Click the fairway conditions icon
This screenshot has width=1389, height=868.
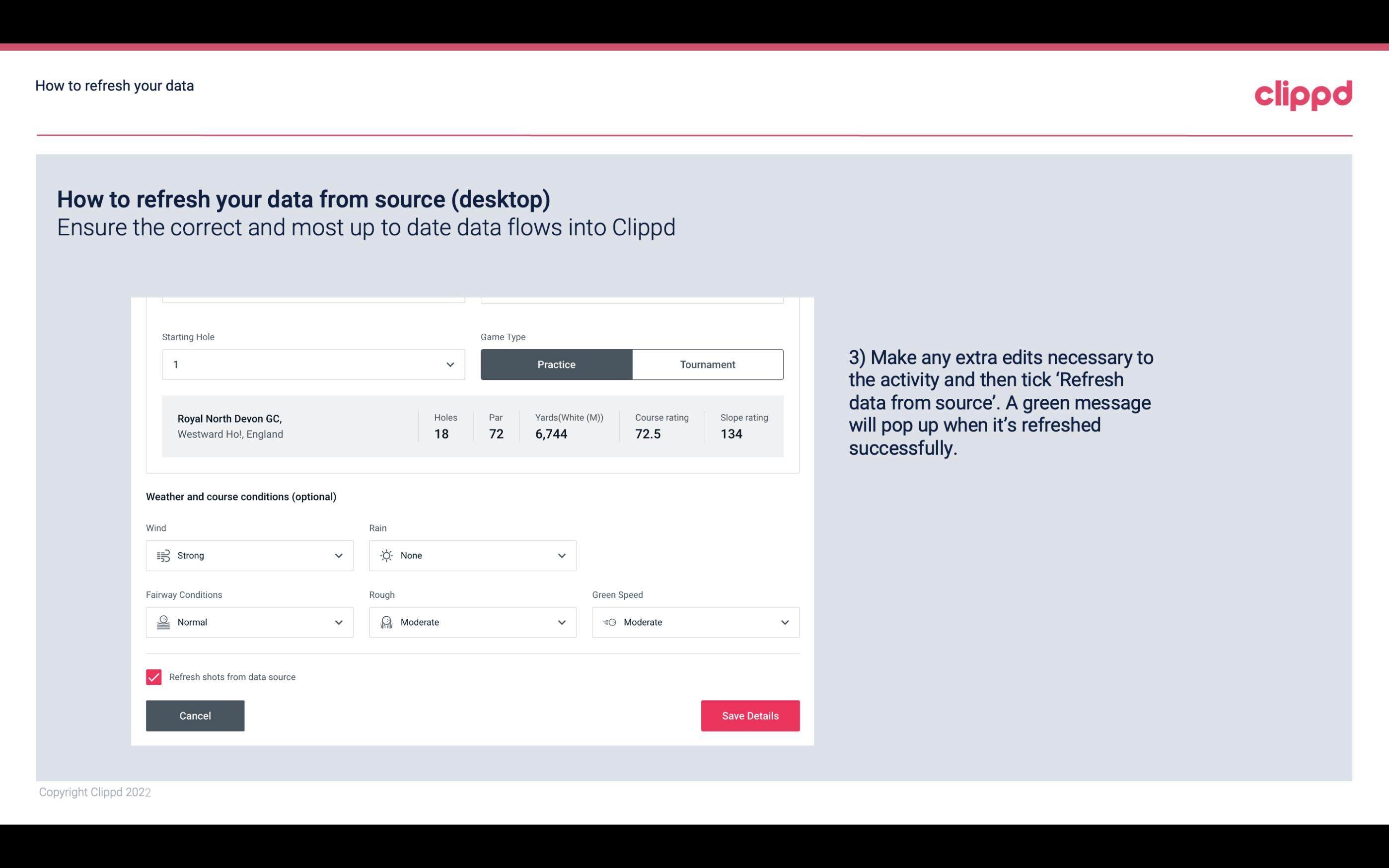[x=163, y=622]
